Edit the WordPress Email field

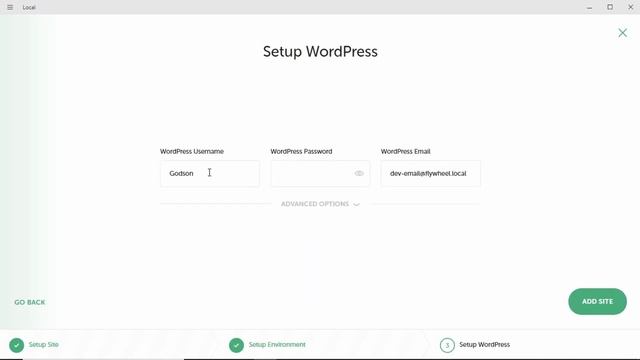(x=431, y=173)
